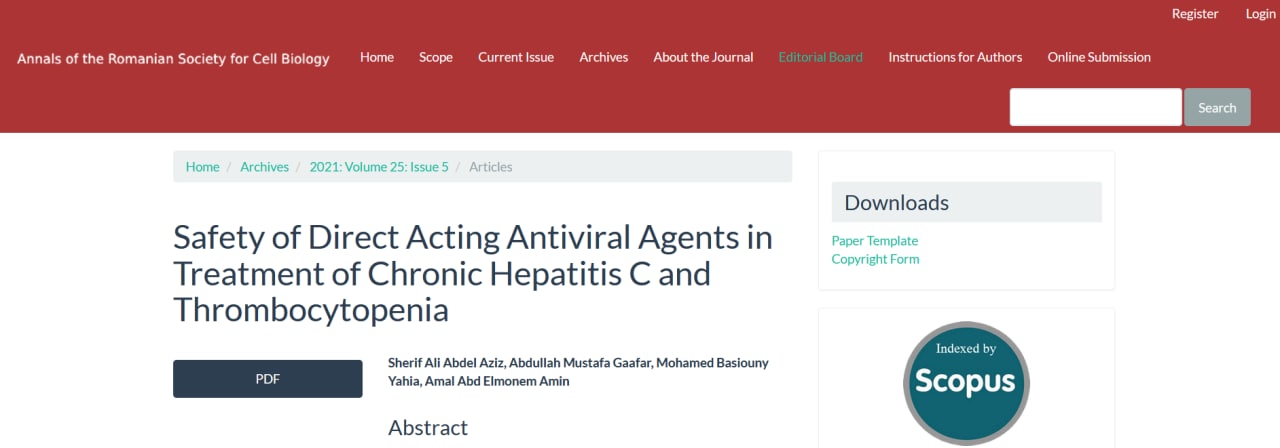The width and height of the screenshot is (1280, 448).
Task: Download the article PDF
Action: pos(268,379)
